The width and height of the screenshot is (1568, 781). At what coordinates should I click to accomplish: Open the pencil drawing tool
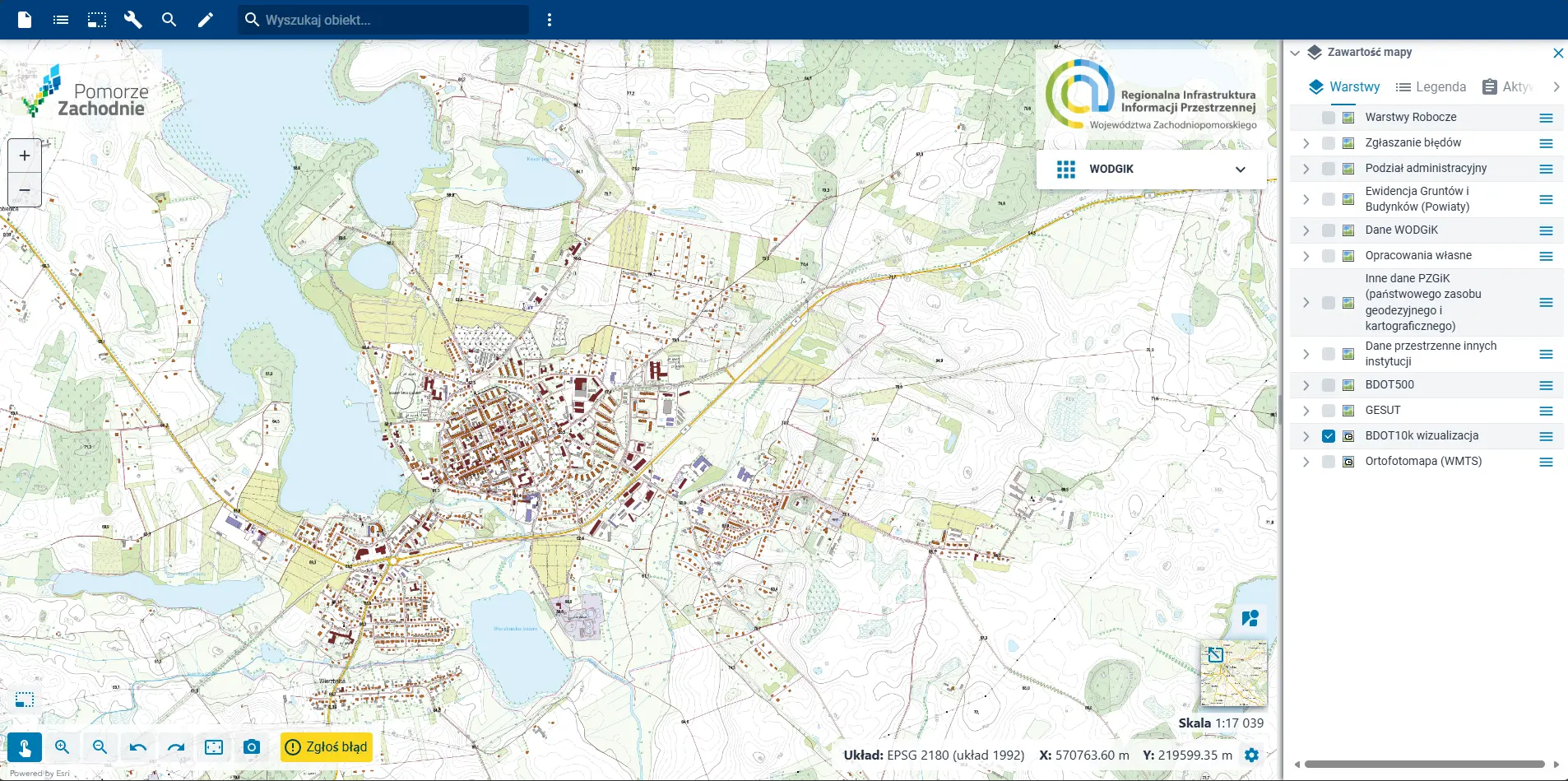(206, 20)
